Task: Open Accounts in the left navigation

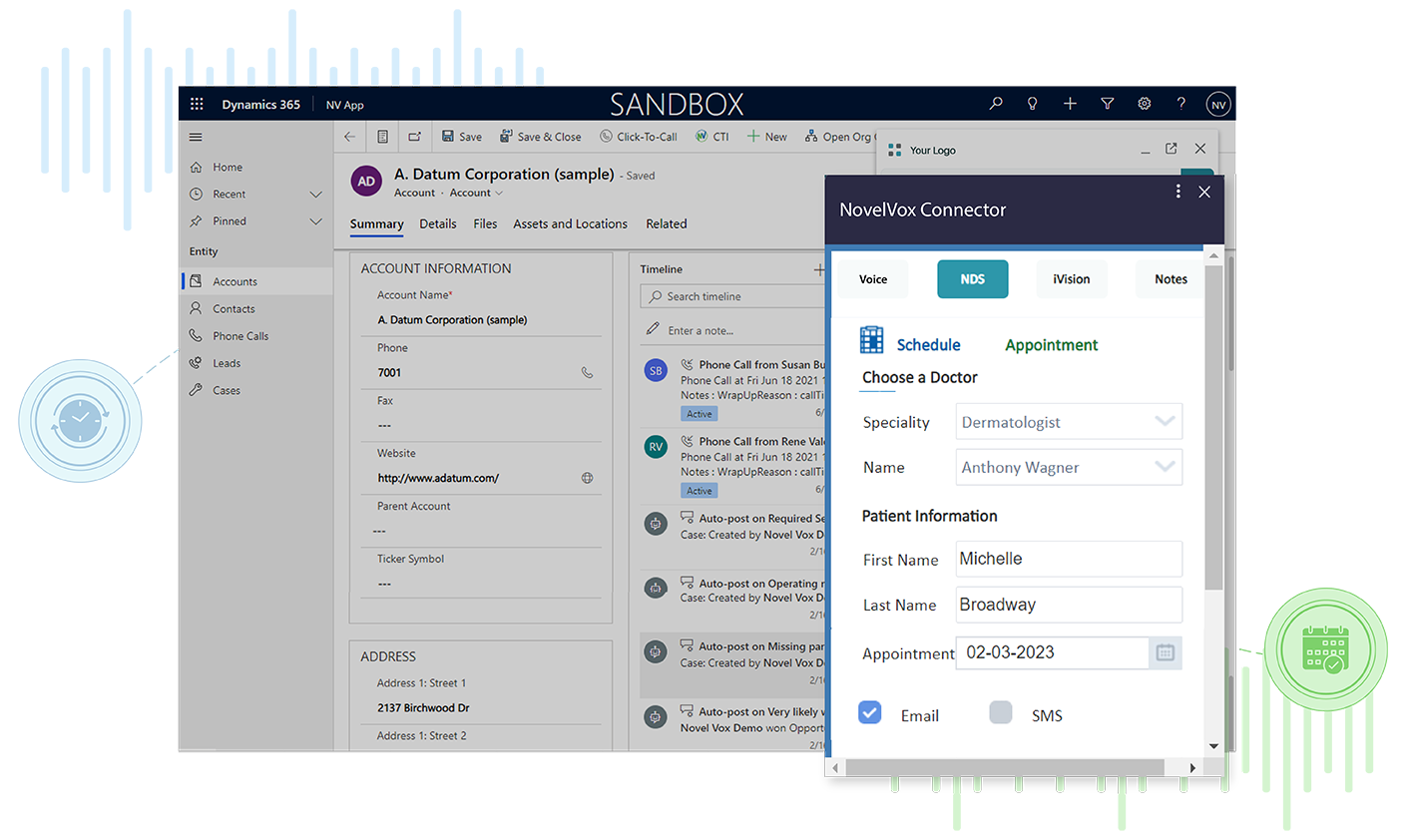Action: 257,281
